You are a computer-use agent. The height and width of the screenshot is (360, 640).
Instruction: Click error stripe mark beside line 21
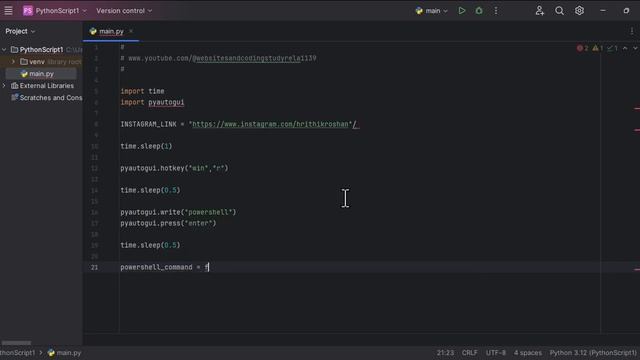(637, 269)
